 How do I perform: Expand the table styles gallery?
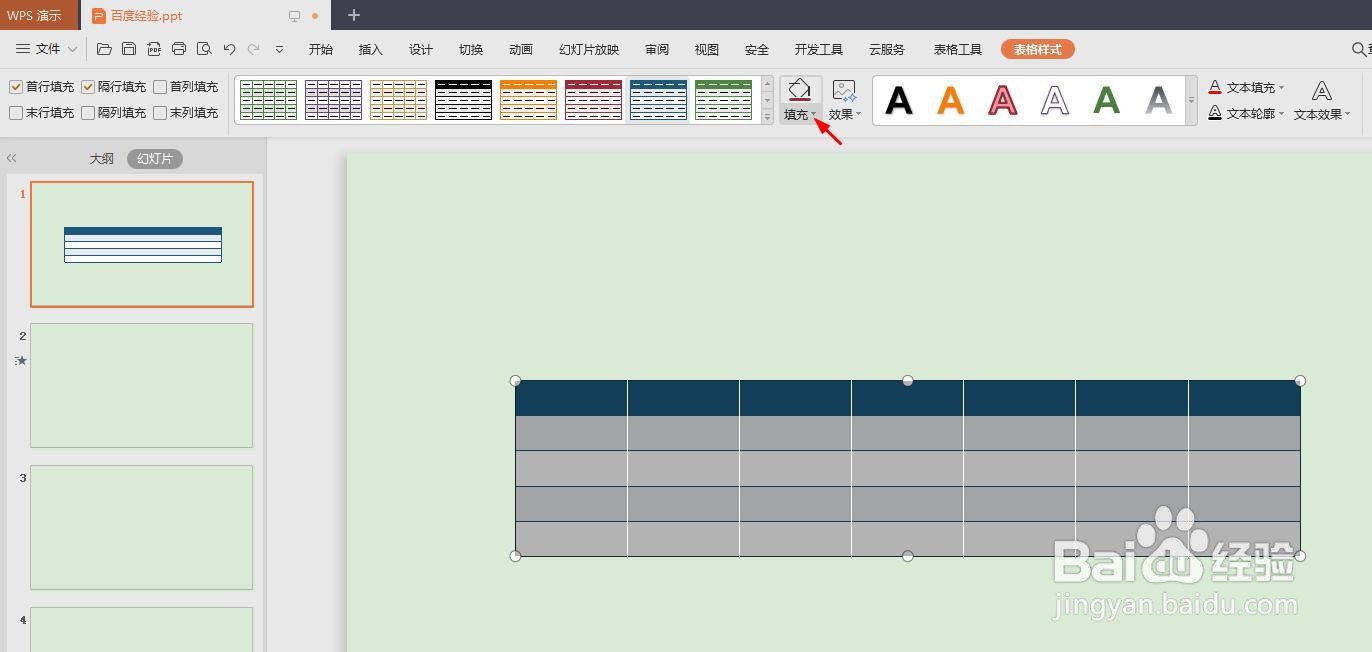coord(767,116)
